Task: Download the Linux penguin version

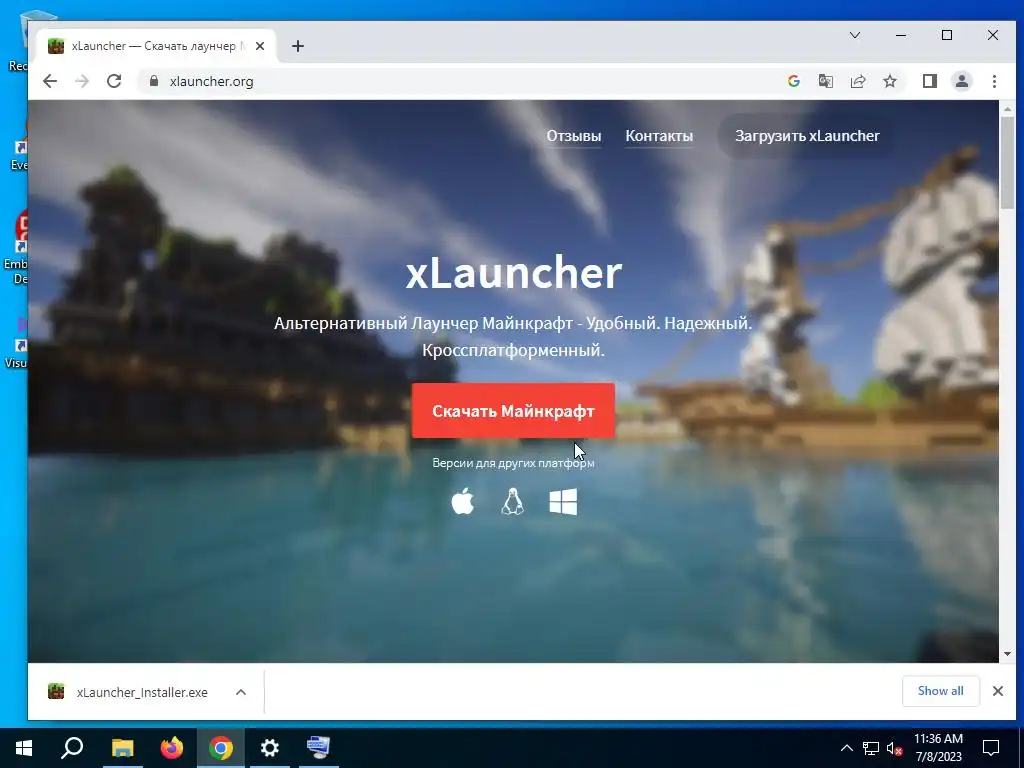Action: coord(512,502)
